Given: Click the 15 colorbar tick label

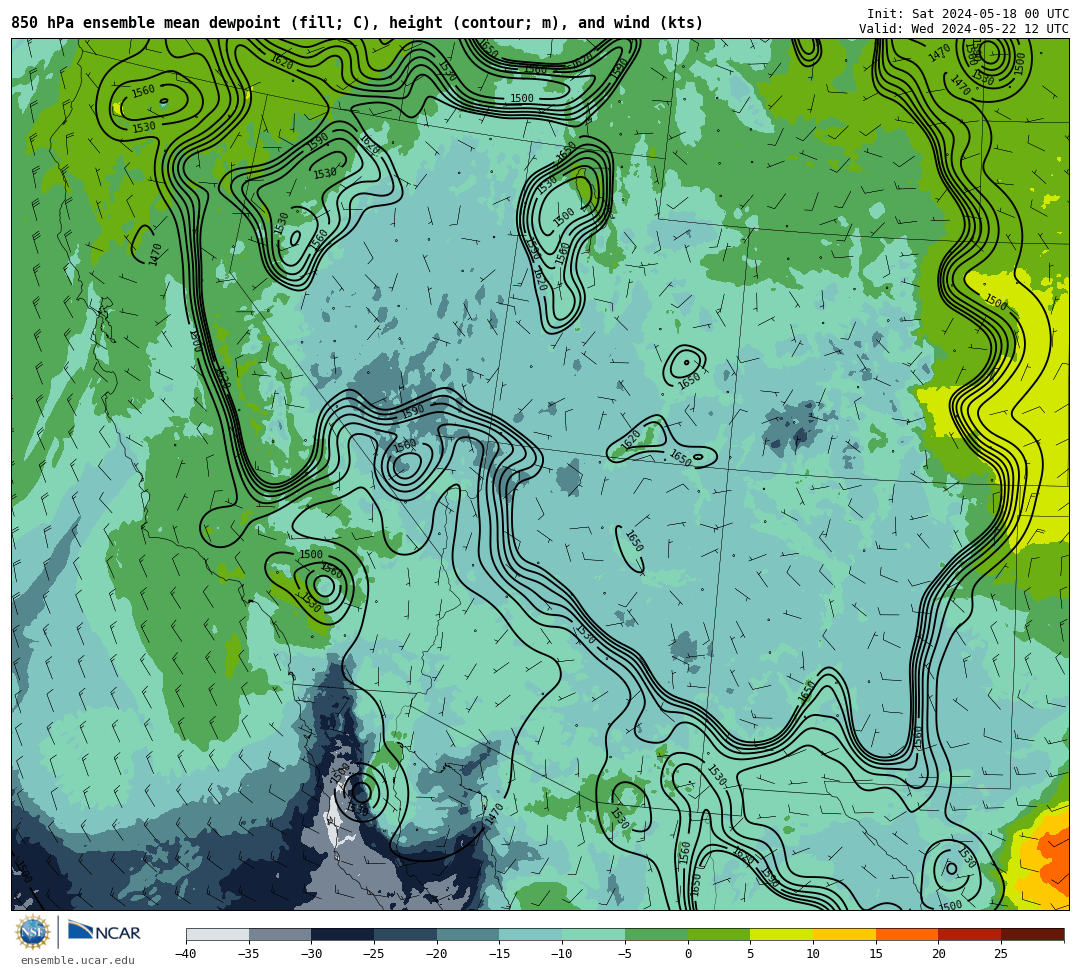Looking at the screenshot, I should tap(876, 954).
